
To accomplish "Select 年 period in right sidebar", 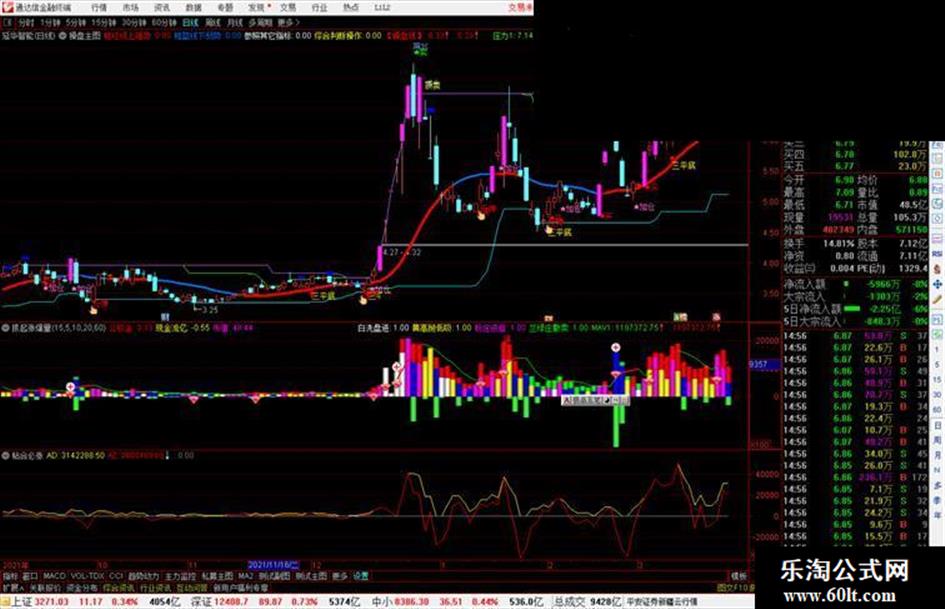I will [x=937, y=516].
